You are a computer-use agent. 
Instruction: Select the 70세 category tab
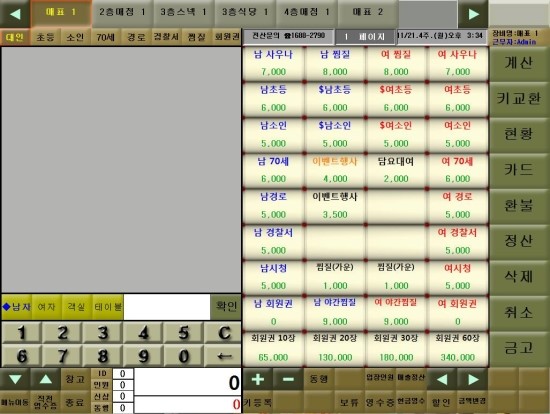click(106, 37)
